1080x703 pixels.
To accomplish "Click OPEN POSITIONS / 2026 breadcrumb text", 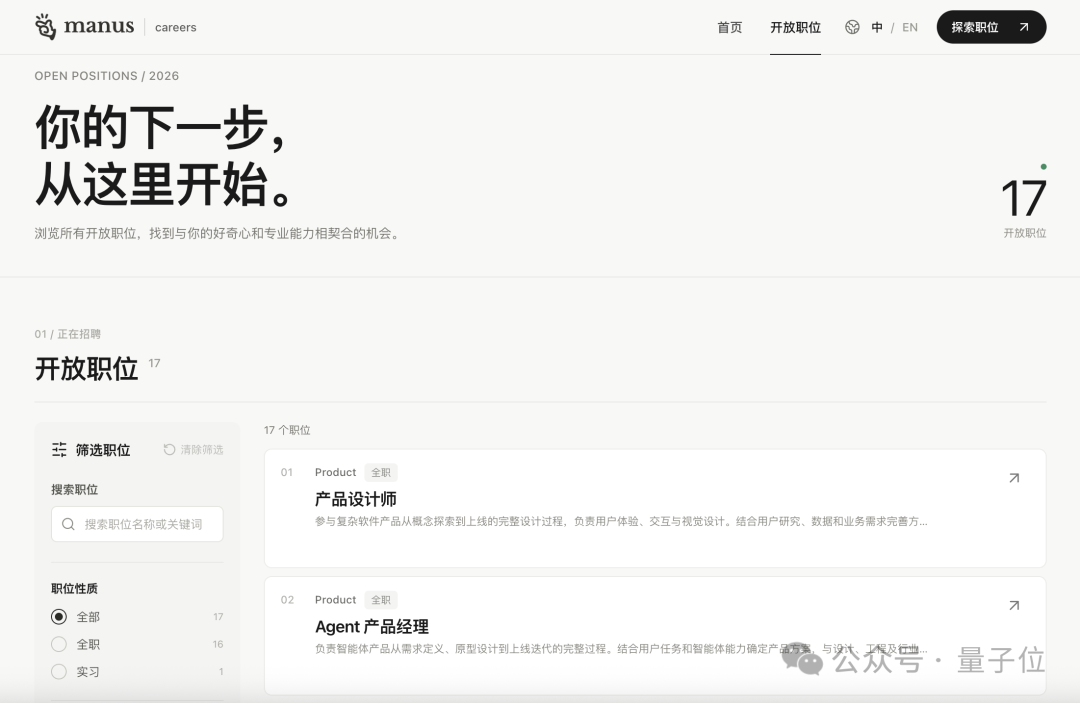I will click(107, 76).
